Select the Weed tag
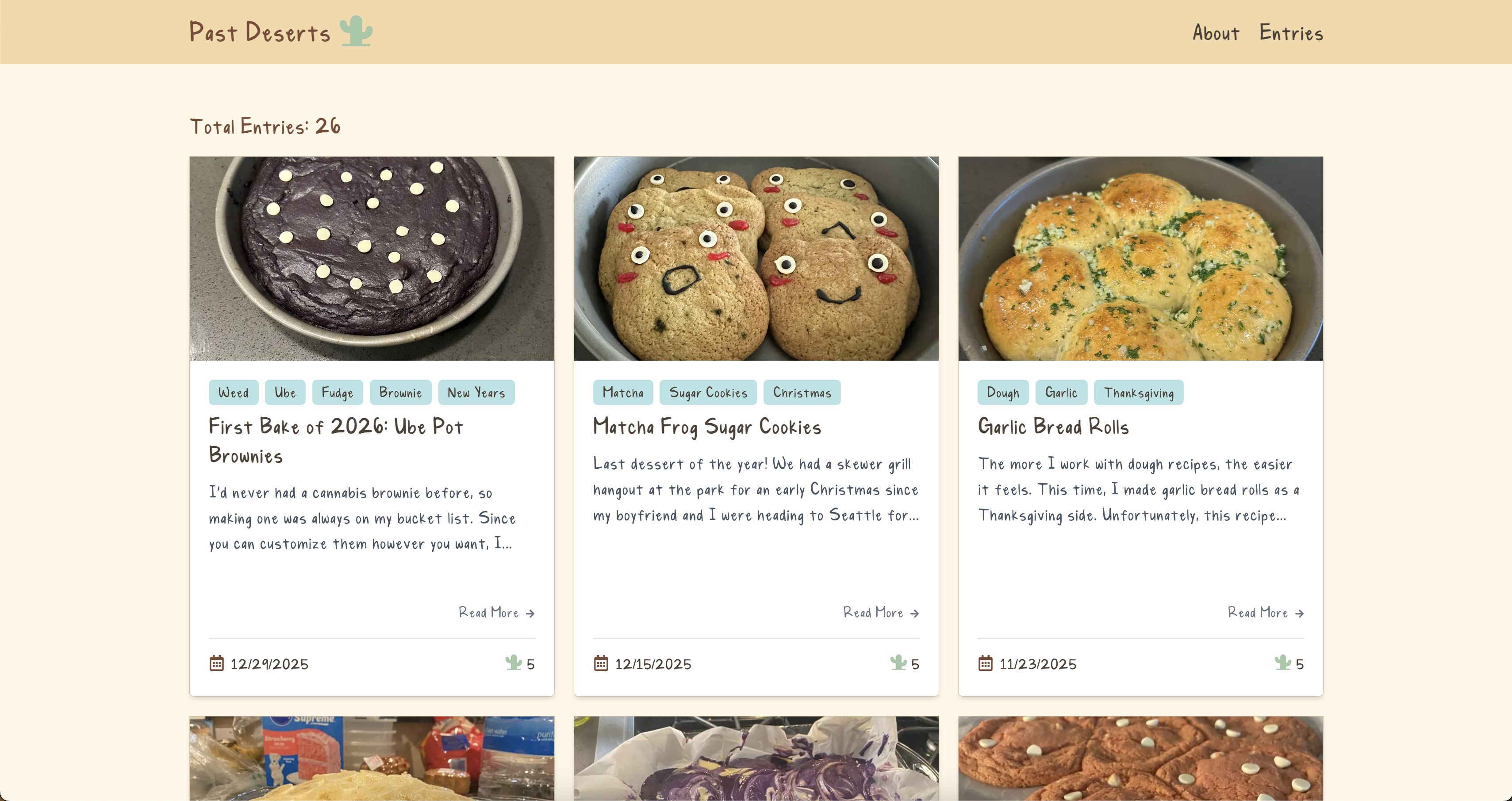Screen dimensions: 1512x801 [x=233, y=392]
